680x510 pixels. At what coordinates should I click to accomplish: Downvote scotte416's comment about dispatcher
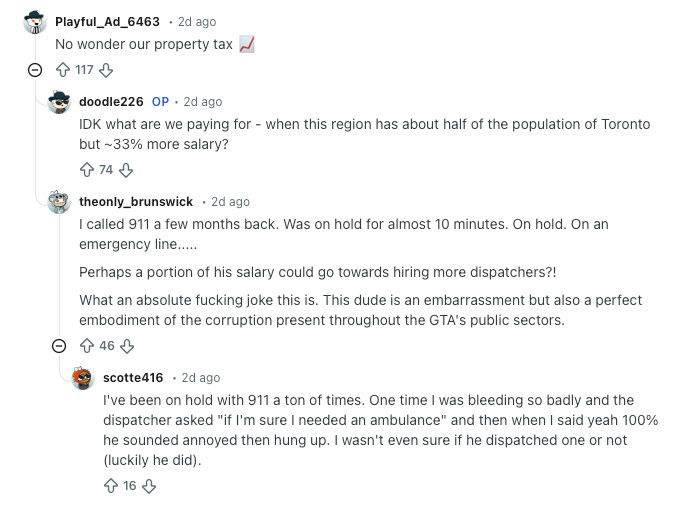tap(149, 486)
